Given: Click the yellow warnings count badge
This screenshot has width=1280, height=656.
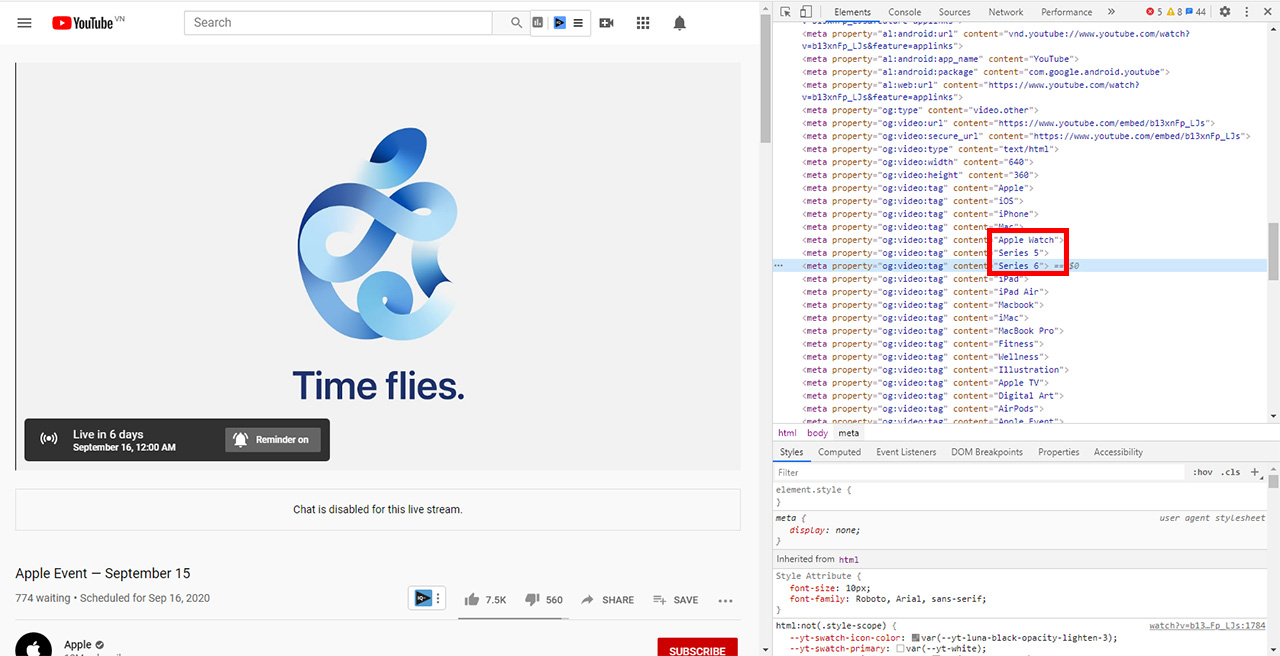Looking at the screenshot, I should point(1175,12).
